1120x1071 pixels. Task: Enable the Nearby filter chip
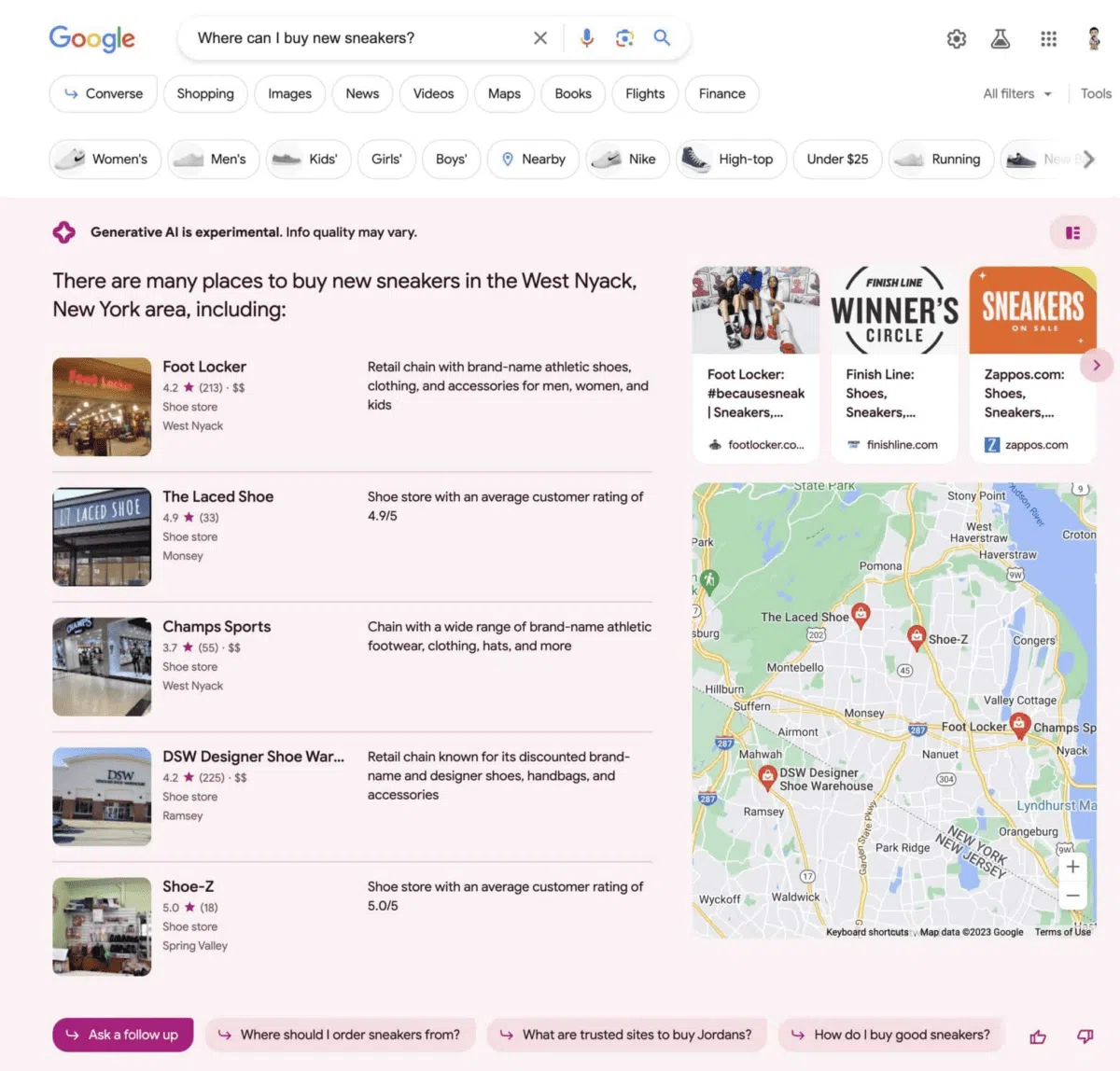[x=533, y=159]
